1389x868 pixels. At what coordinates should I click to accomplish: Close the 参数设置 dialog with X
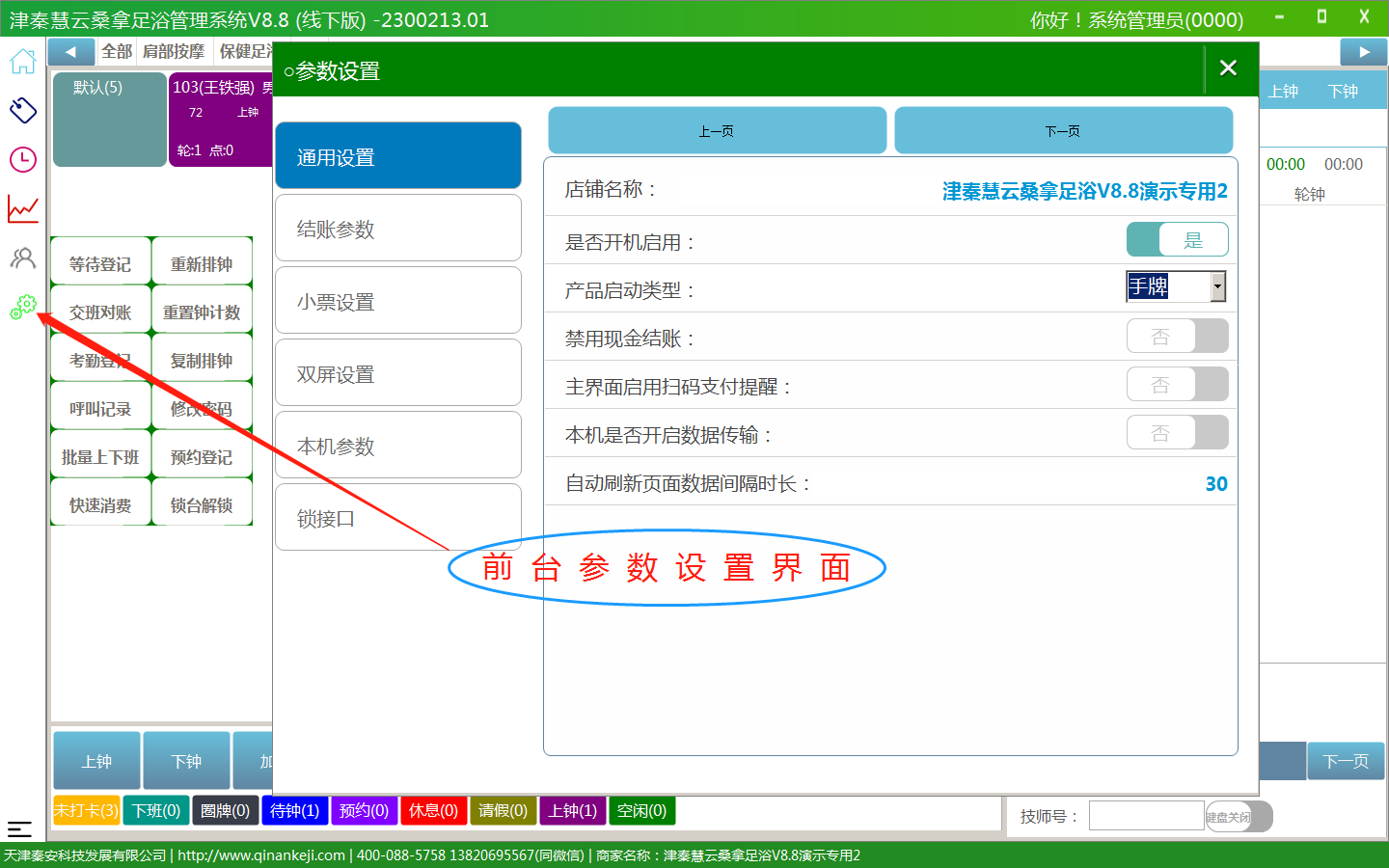1228,68
